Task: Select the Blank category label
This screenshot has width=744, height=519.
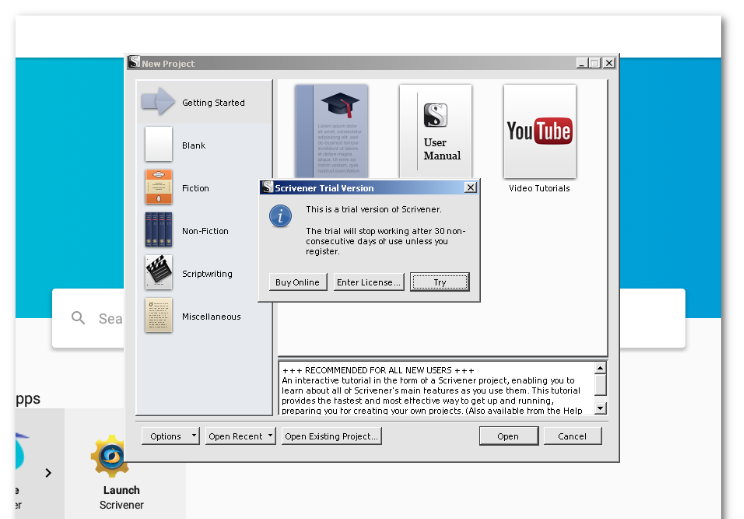Action: click(194, 145)
